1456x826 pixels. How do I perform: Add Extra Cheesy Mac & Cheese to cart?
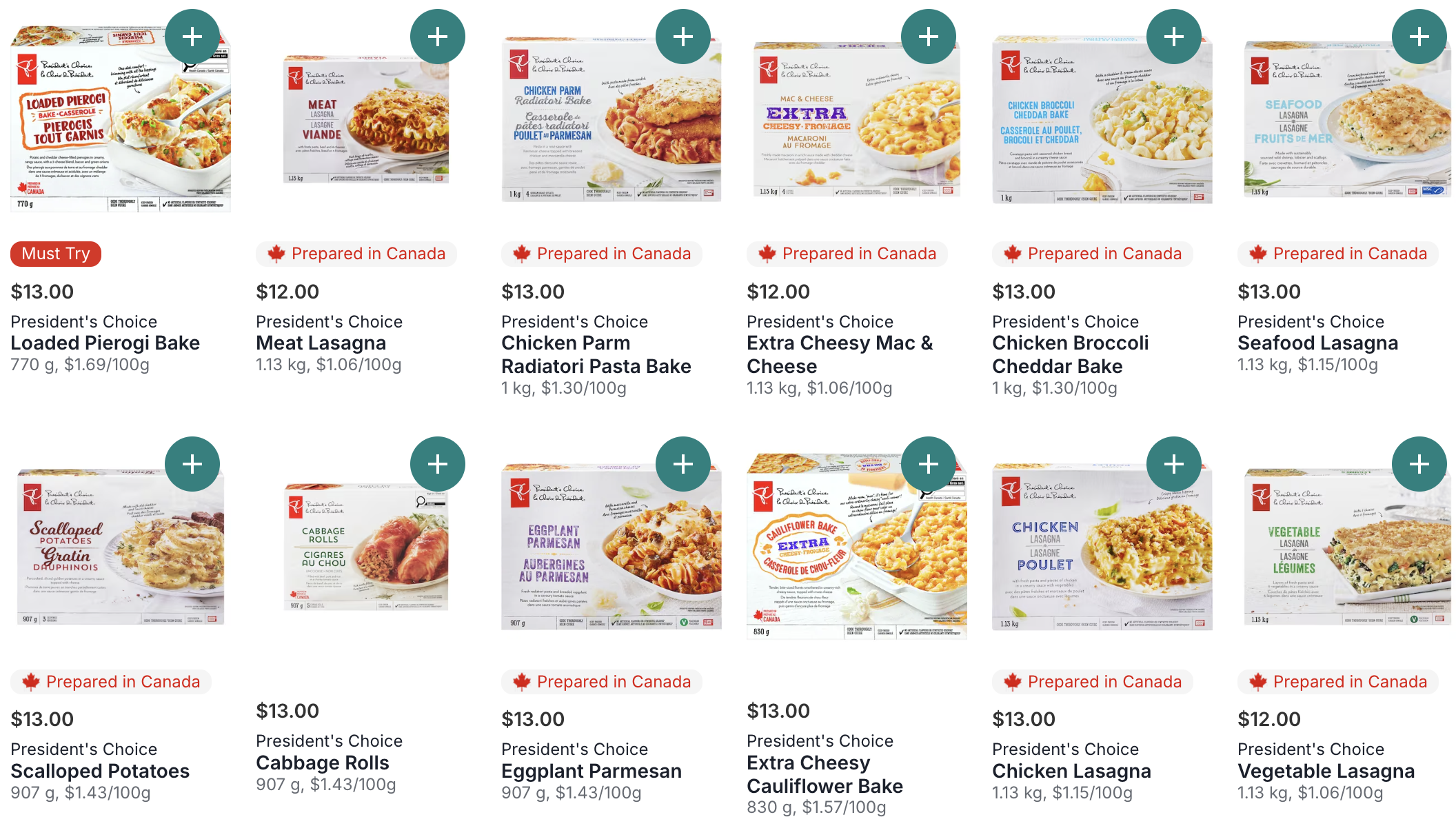click(x=929, y=37)
